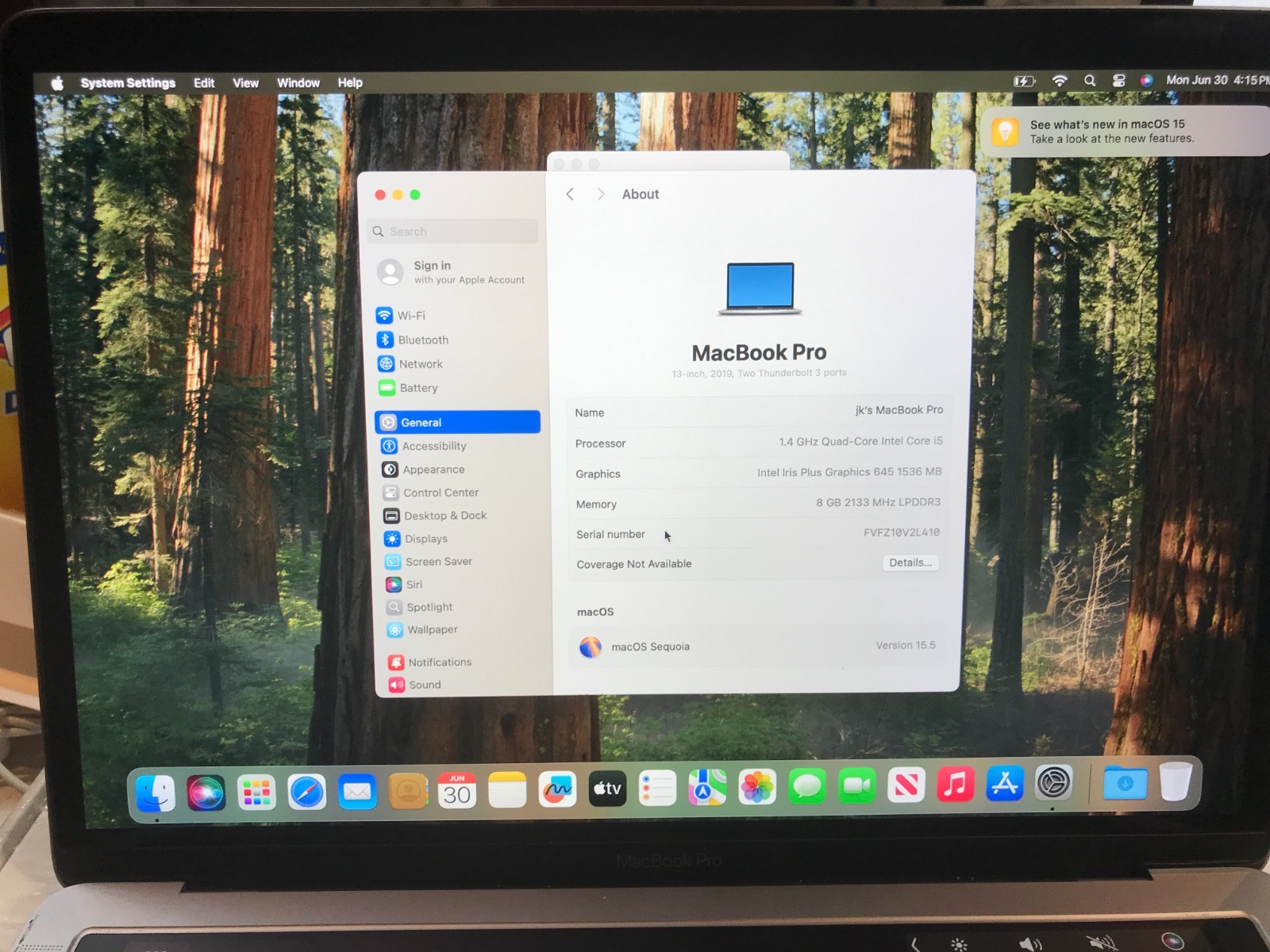Image resolution: width=1270 pixels, height=952 pixels.
Task: Open Displays settings
Action: coord(416,539)
